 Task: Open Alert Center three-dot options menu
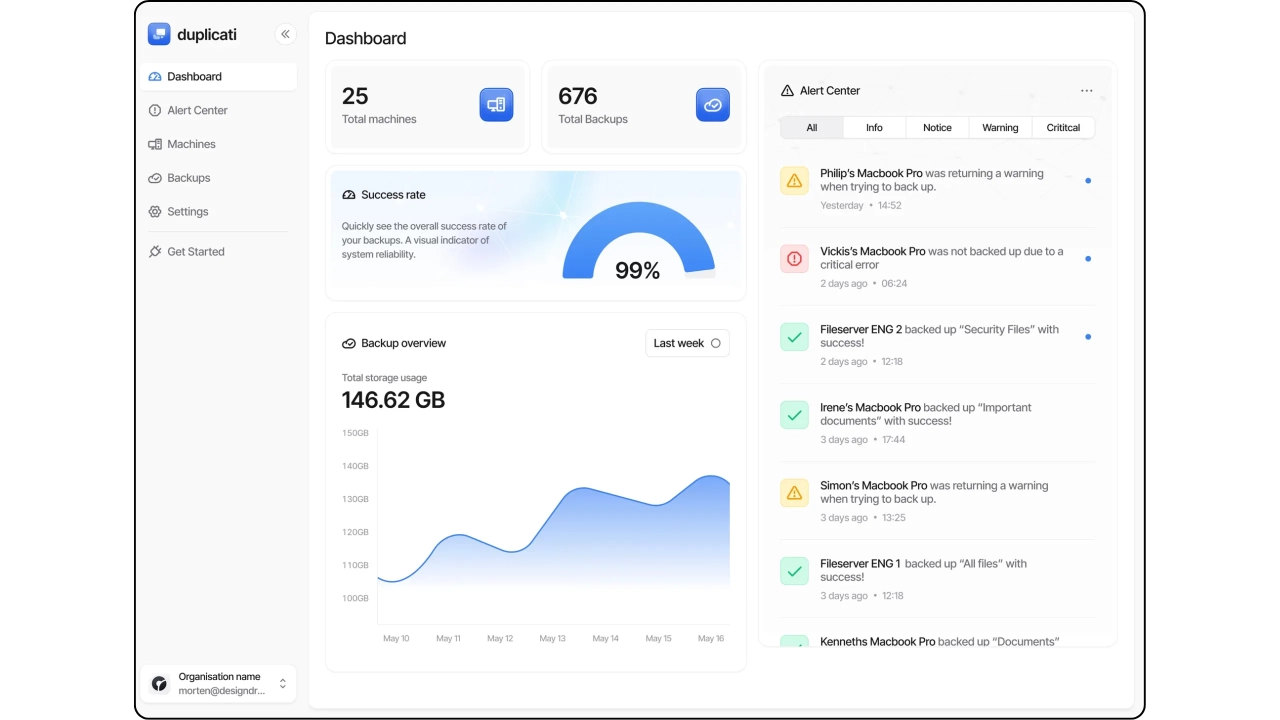[1086, 91]
